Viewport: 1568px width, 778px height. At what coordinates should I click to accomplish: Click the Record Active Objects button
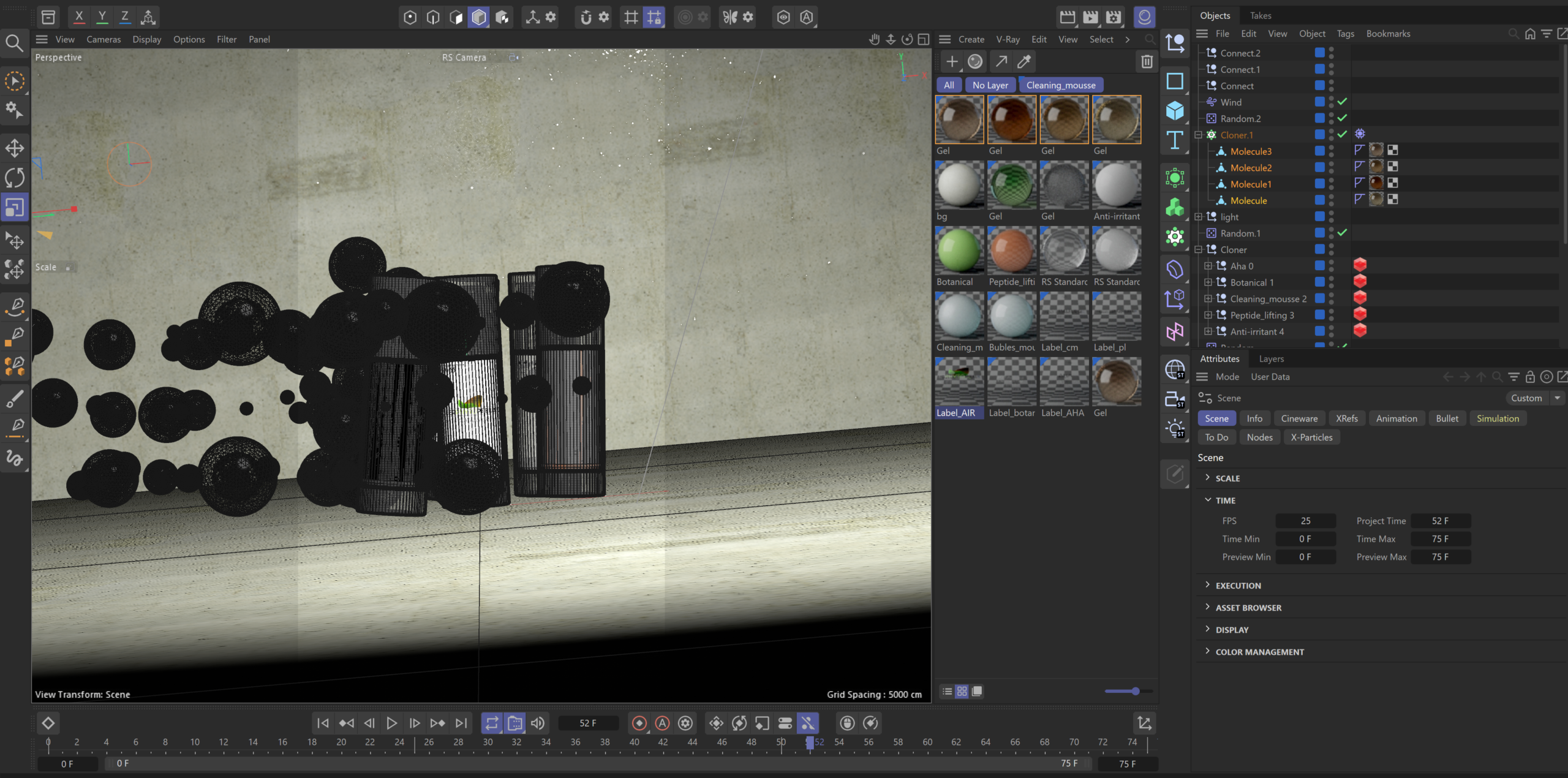click(x=639, y=723)
